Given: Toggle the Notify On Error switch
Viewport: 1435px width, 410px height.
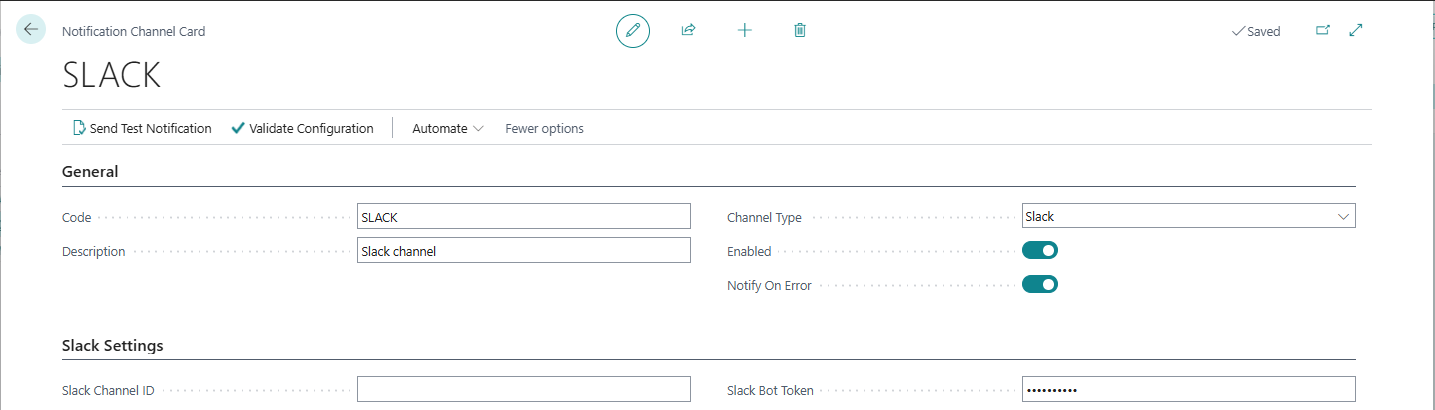Looking at the screenshot, I should 1040,285.
